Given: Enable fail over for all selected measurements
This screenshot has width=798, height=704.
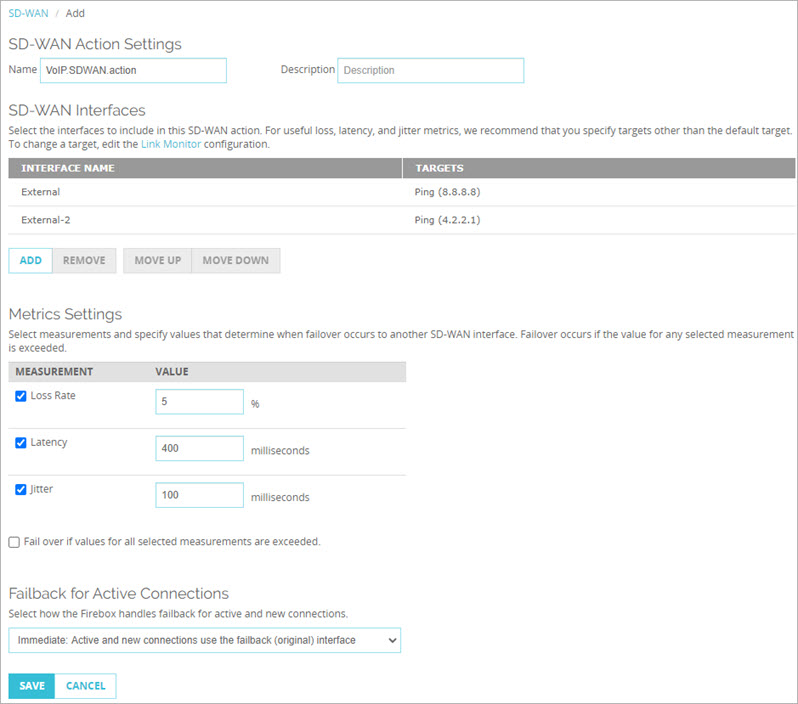Looking at the screenshot, I should point(14,542).
